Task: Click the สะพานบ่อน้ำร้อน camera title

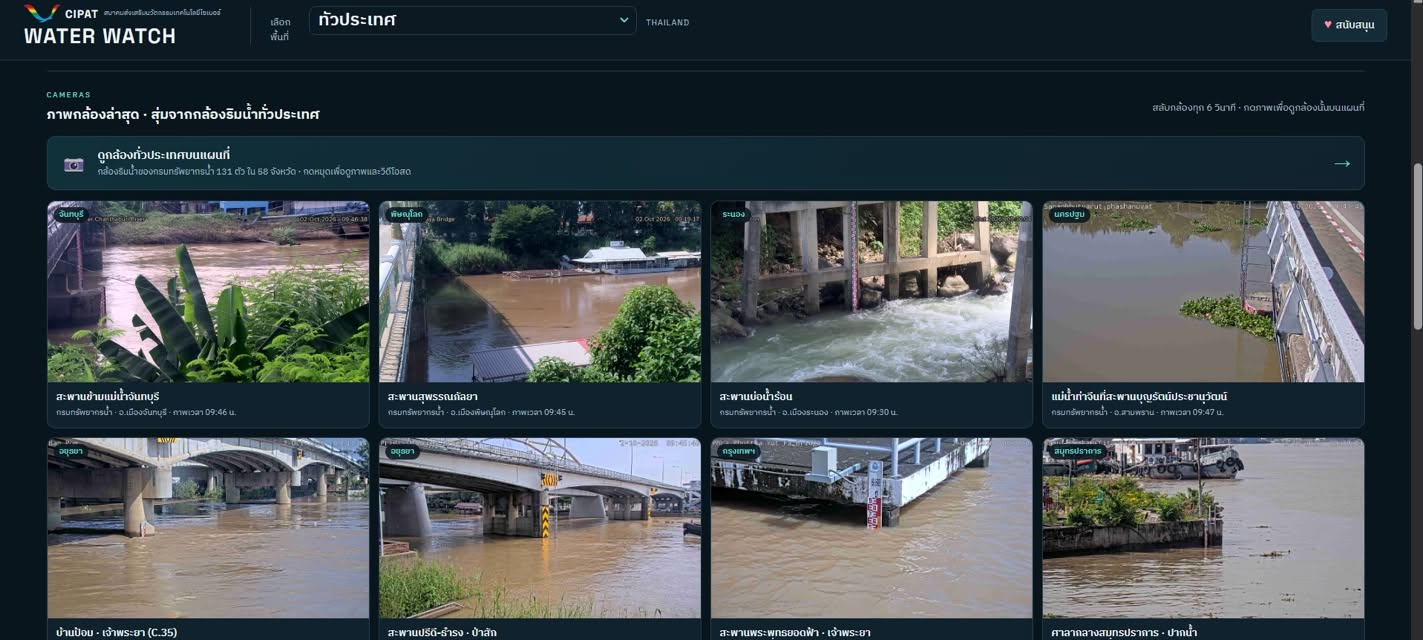Action: coord(756,397)
